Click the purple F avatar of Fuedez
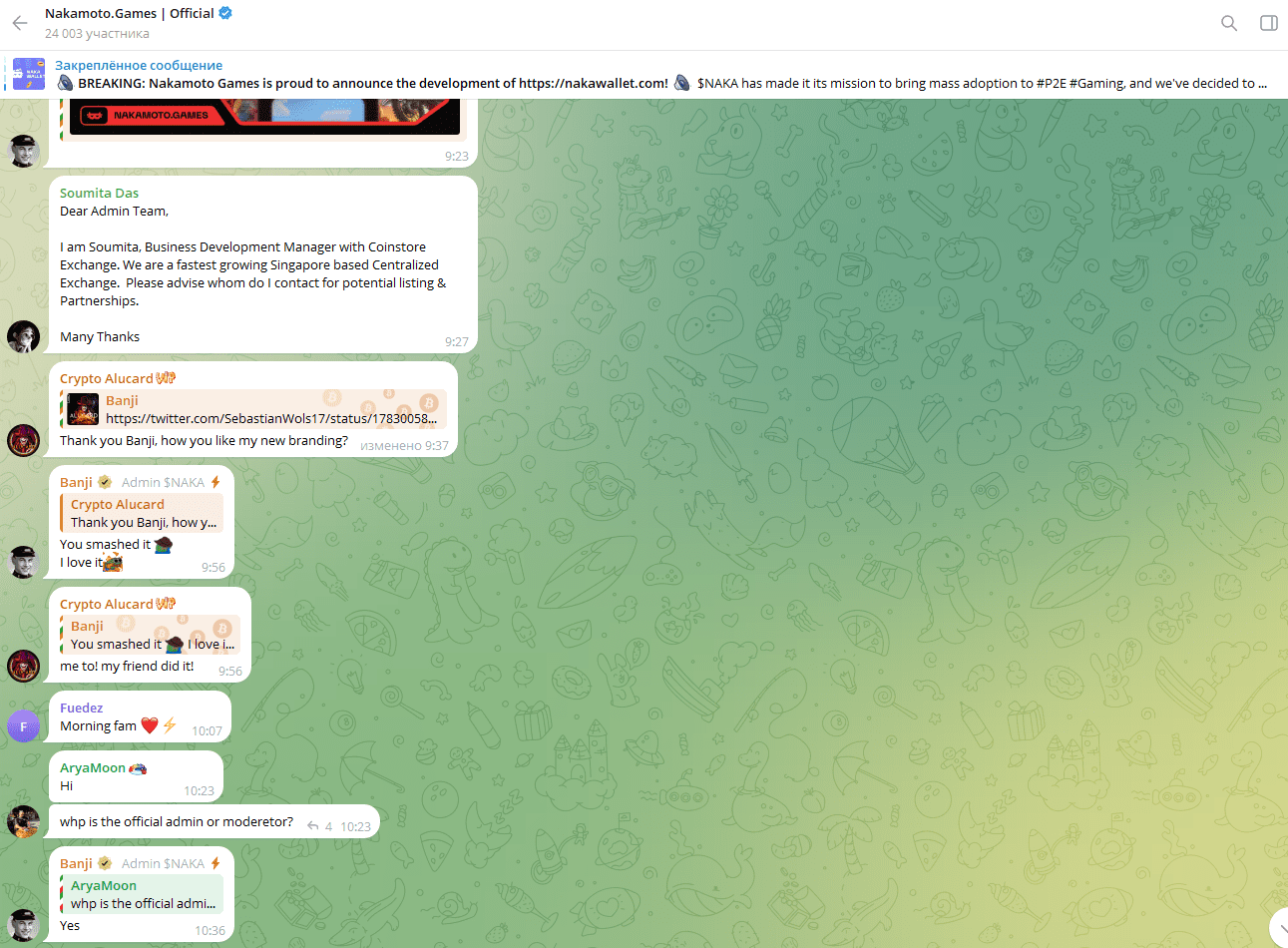This screenshot has width=1288, height=948. [x=24, y=726]
